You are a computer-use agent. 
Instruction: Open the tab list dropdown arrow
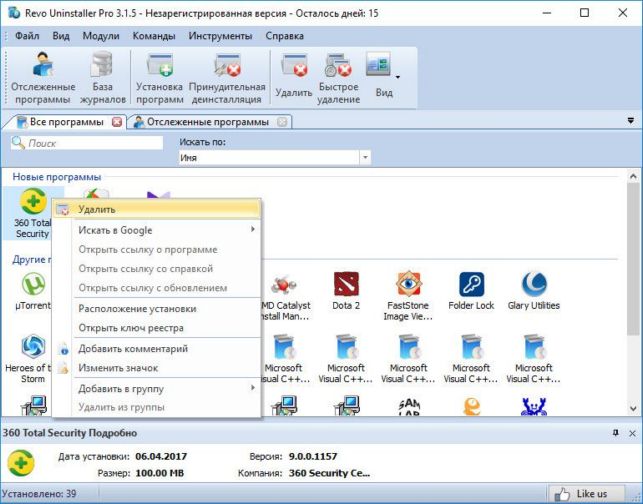(631, 121)
